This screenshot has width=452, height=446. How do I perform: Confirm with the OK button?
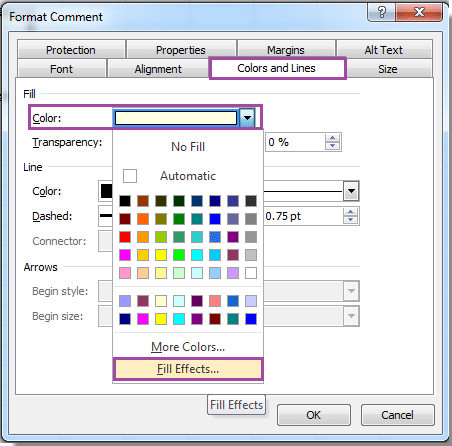[x=314, y=415]
